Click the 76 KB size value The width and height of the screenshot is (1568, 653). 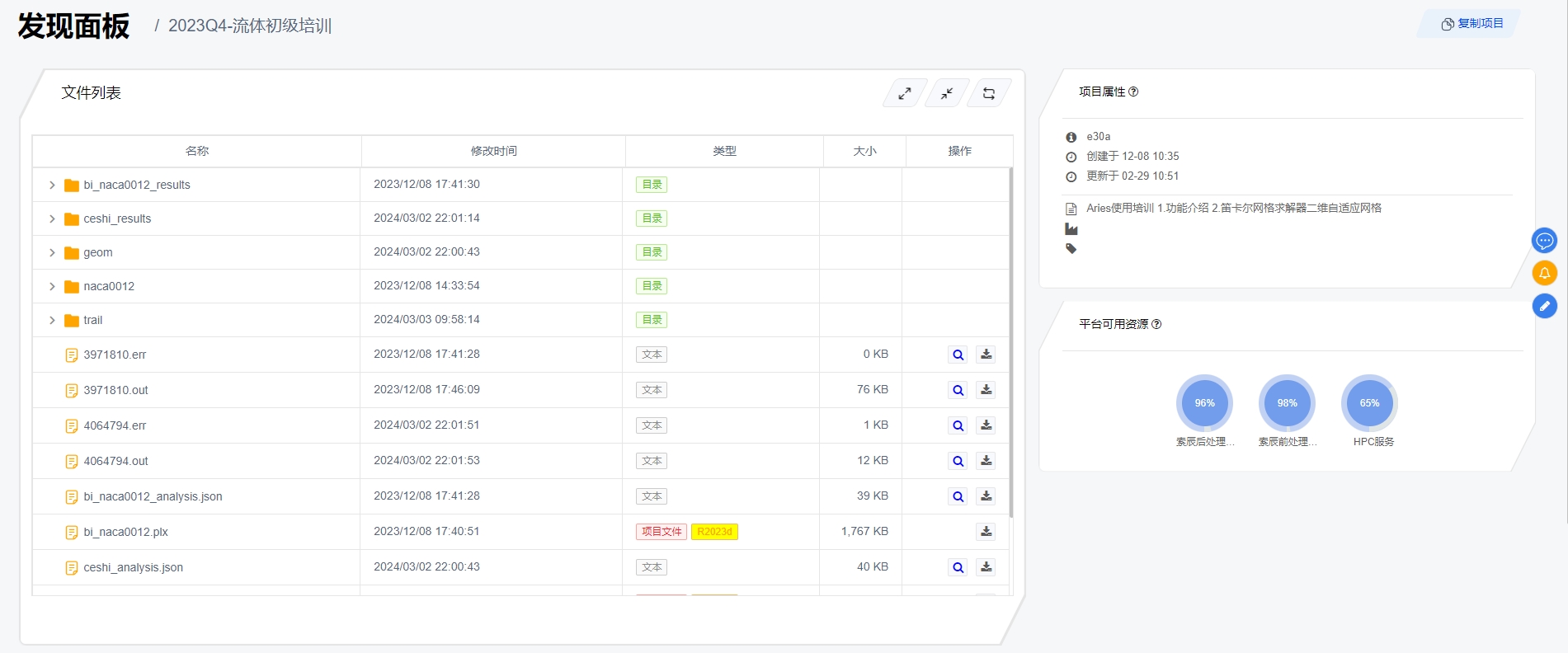[x=873, y=389]
